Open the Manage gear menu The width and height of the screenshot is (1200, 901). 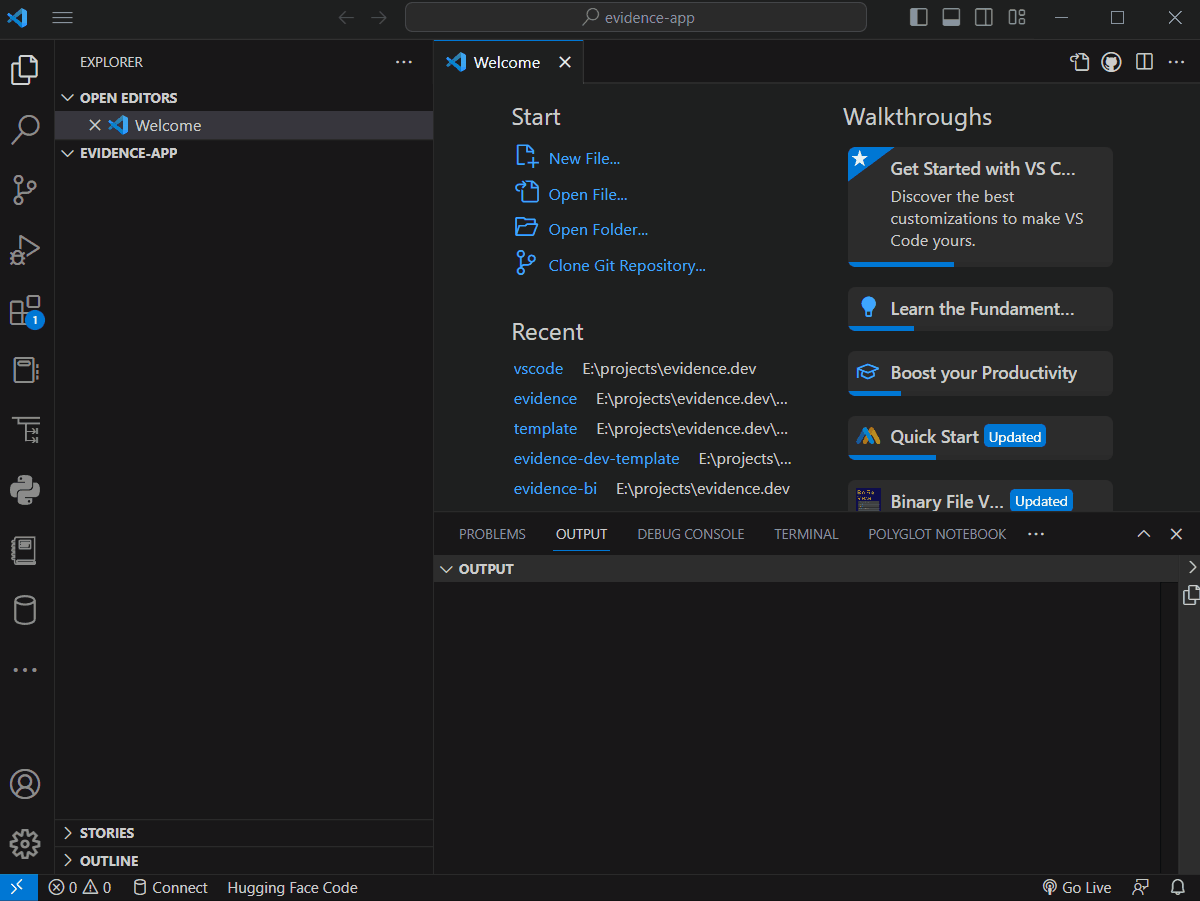[x=25, y=844]
